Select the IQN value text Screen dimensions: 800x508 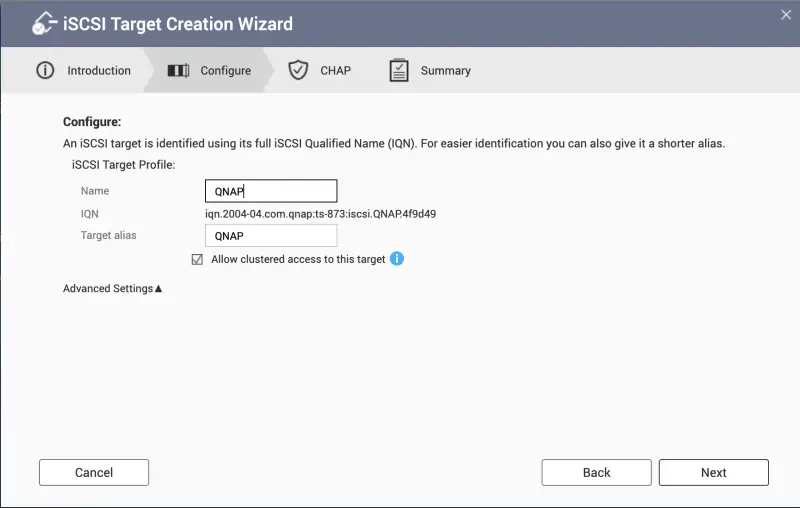320,214
